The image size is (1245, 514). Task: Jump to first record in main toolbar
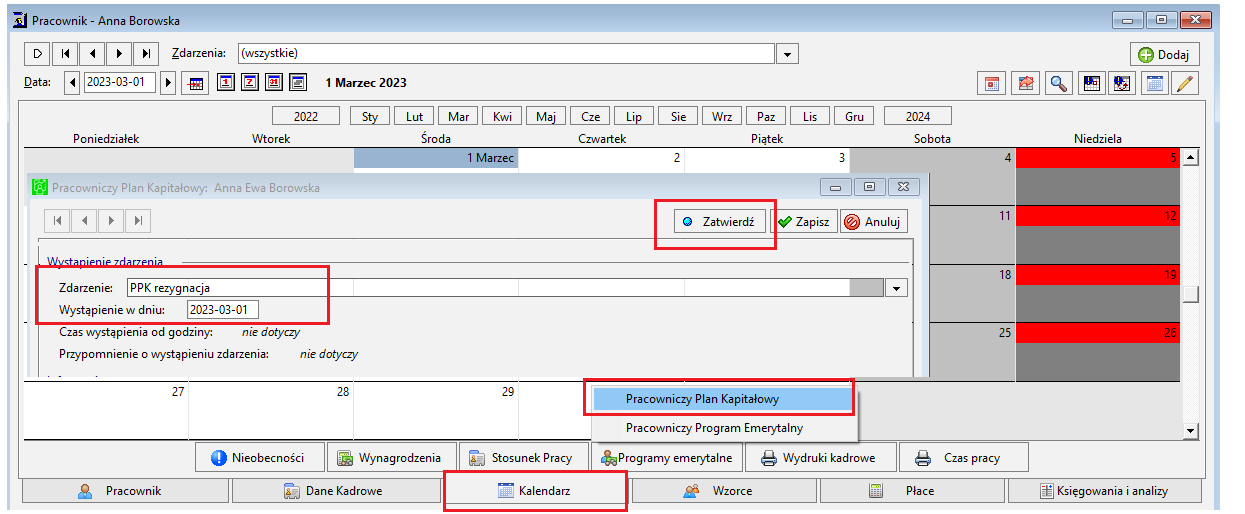click(65, 53)
